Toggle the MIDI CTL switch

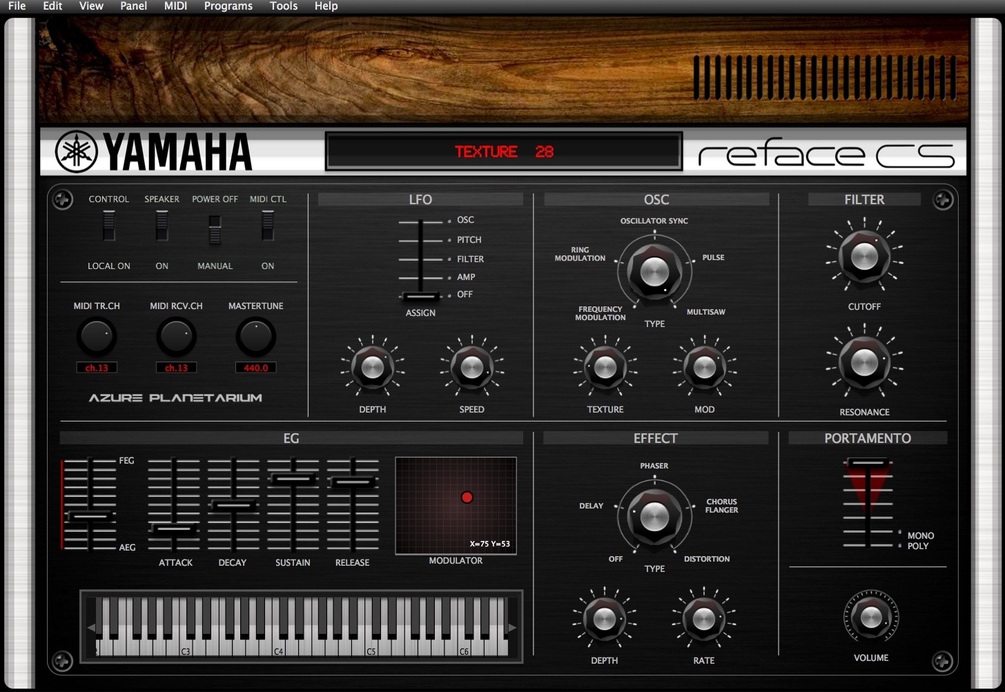pyautogui.click(x=267, y=226)
